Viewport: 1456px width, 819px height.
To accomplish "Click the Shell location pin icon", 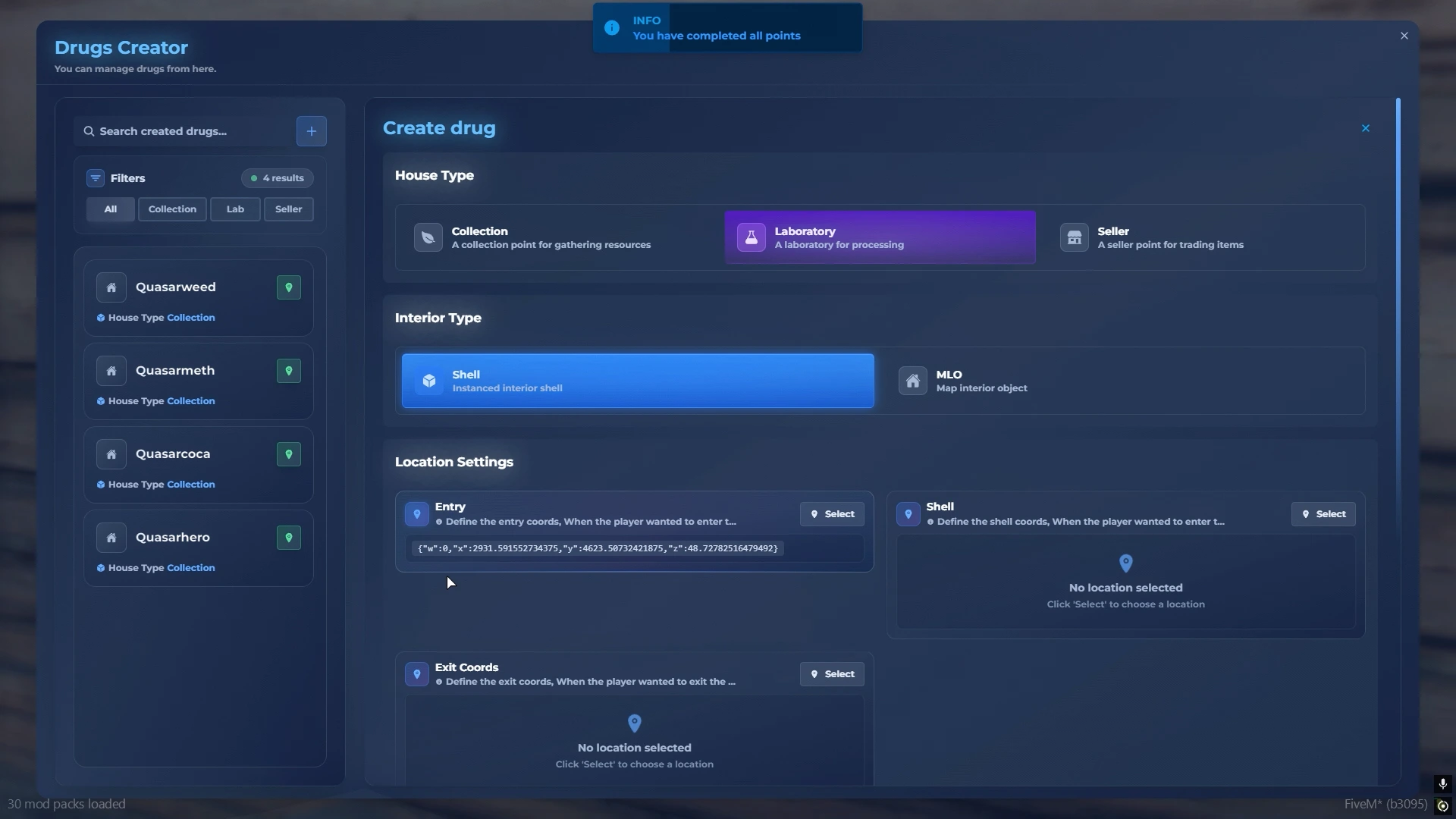I will point(908,514).
